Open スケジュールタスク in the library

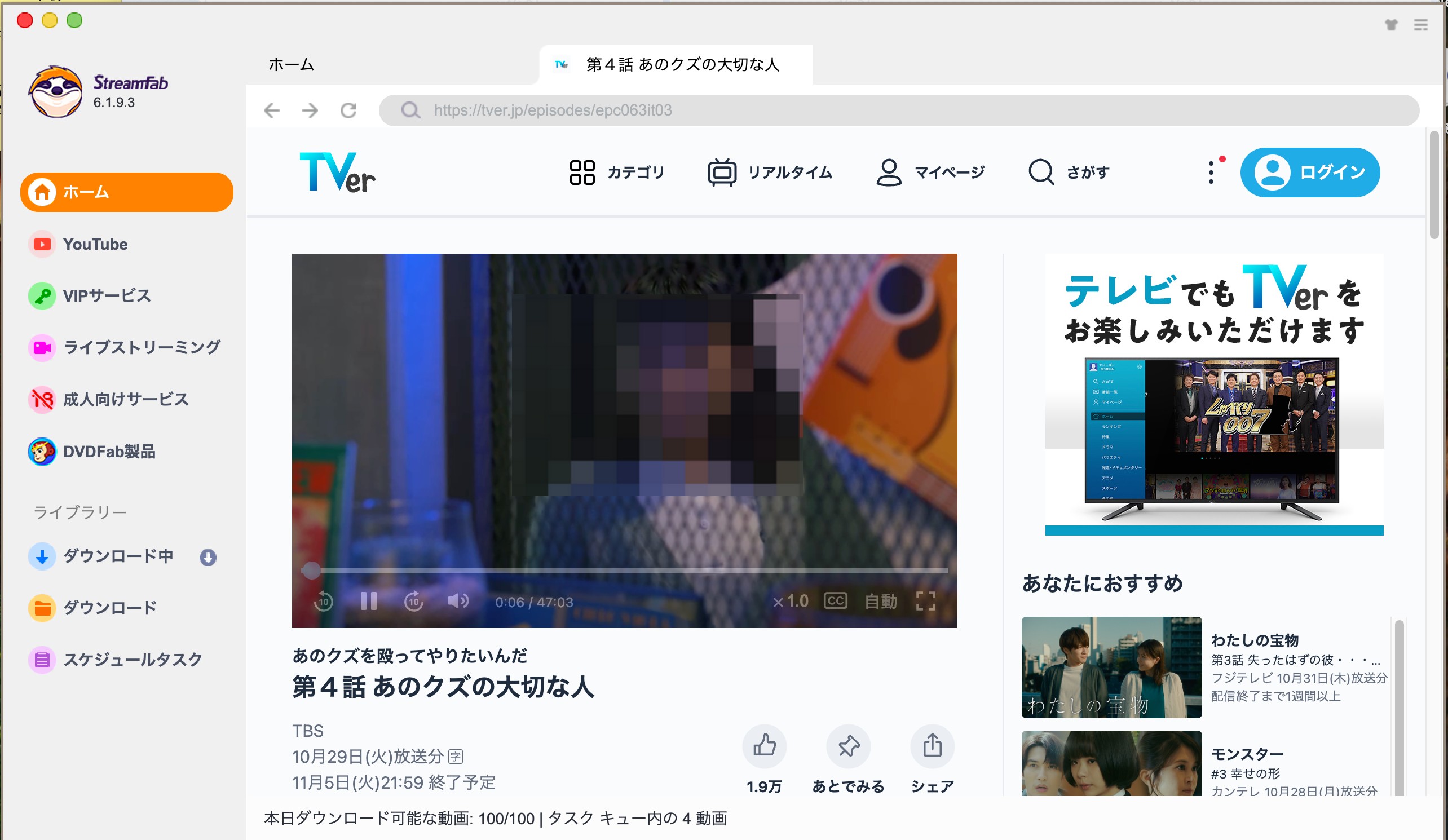tap(115, 660)
